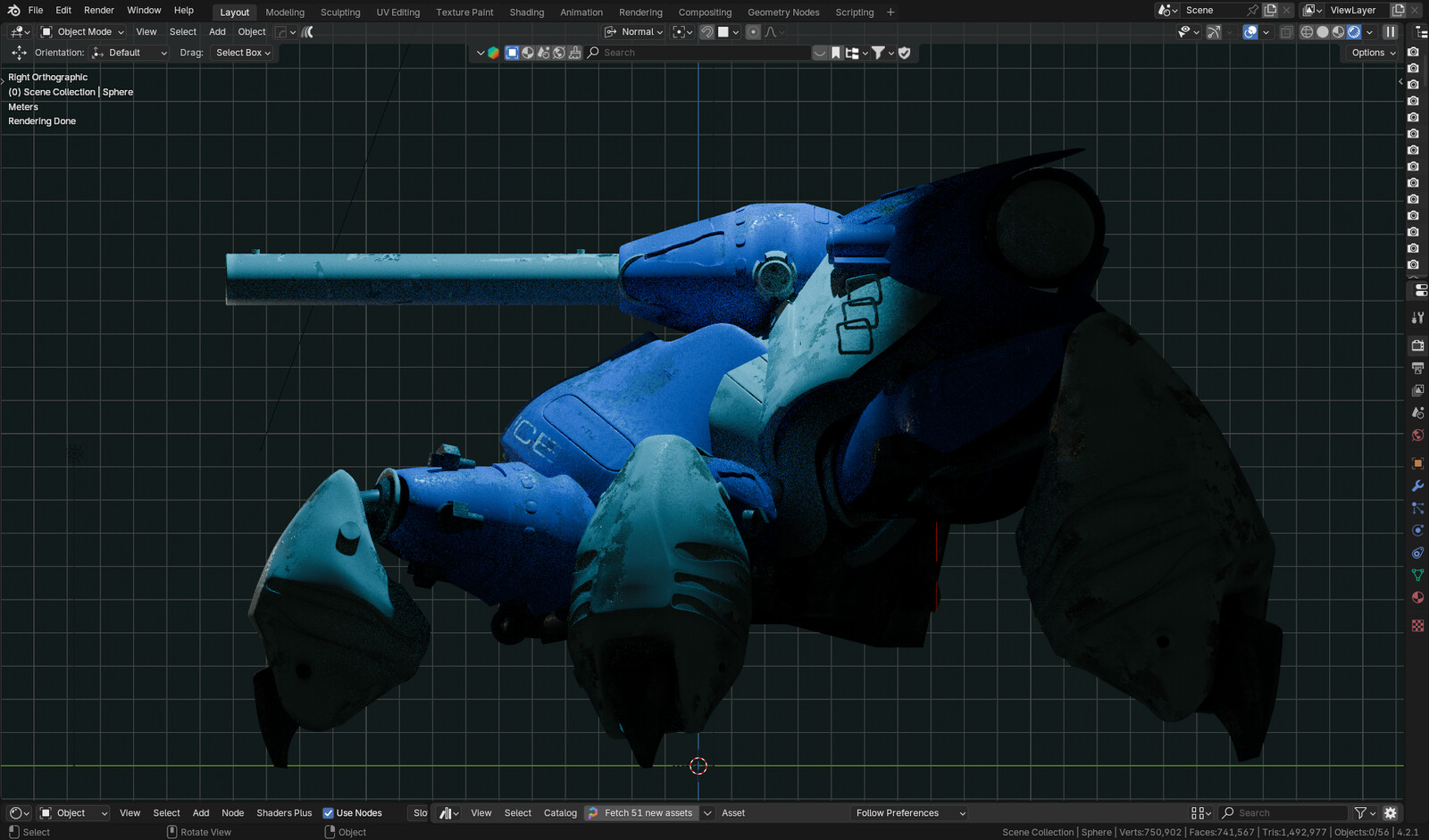Create a new scene with the duplicate icon
This screenshot has width=1429, height=840.
pyautogui.click(x=1270, y=10)
